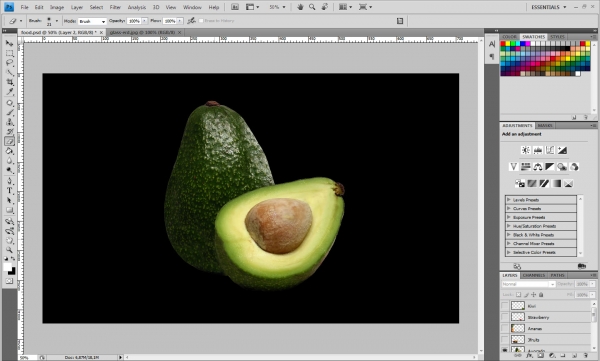Select the Lasso tool
Screen dimensions: 600x361
coord(9,63)
